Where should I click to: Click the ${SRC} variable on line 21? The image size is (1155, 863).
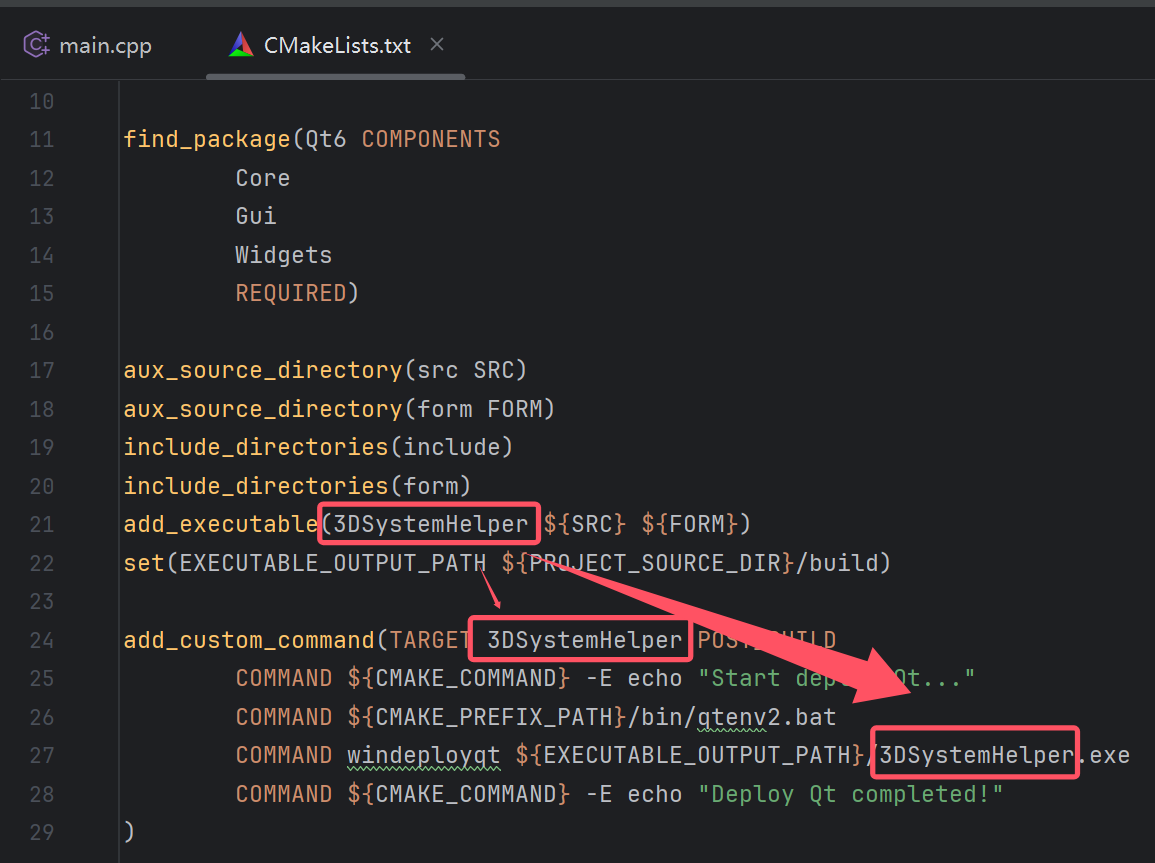coord(585,524)
